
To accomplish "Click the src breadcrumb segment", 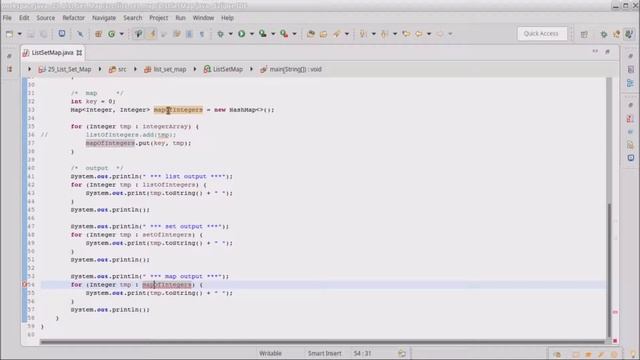I will [118, 69].
